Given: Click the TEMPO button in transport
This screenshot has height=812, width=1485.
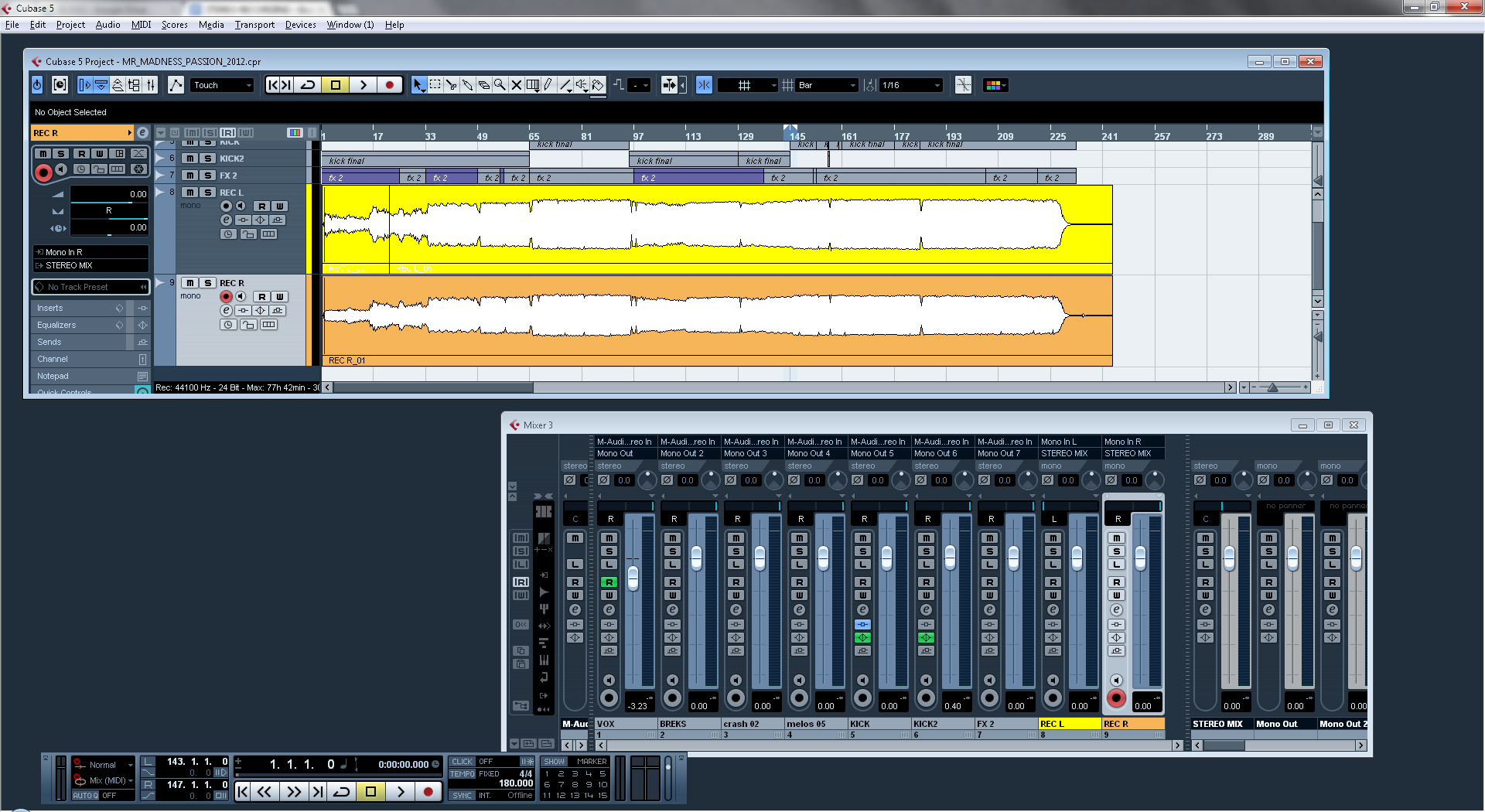Looking at the screenshot, I should coord(463,774).
